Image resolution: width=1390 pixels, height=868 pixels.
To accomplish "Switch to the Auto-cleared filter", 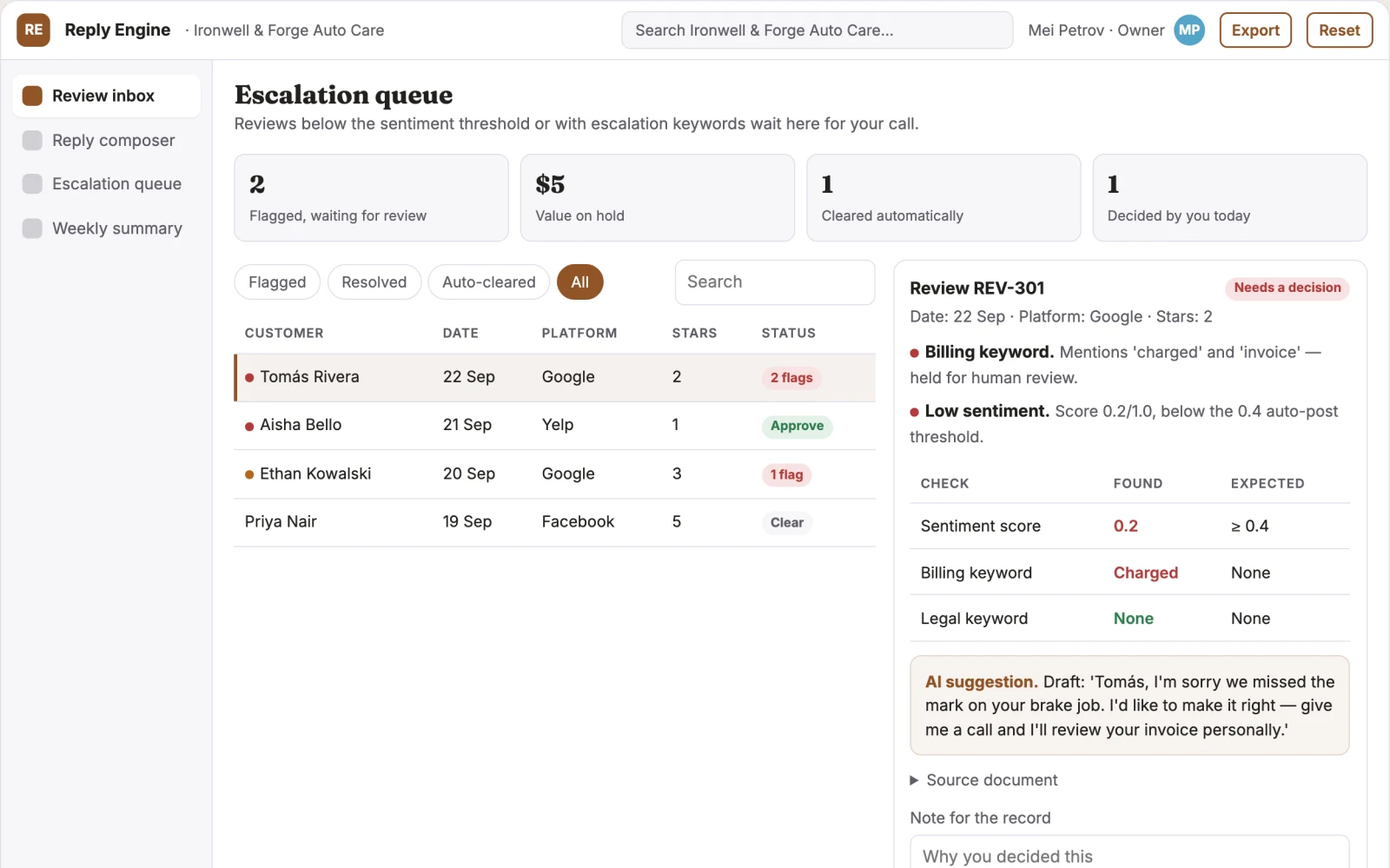I will coord(488,282).
